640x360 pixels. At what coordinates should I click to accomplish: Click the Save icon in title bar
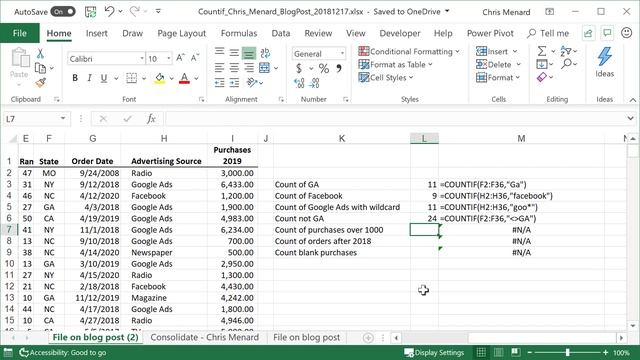[x=90, y=11]
